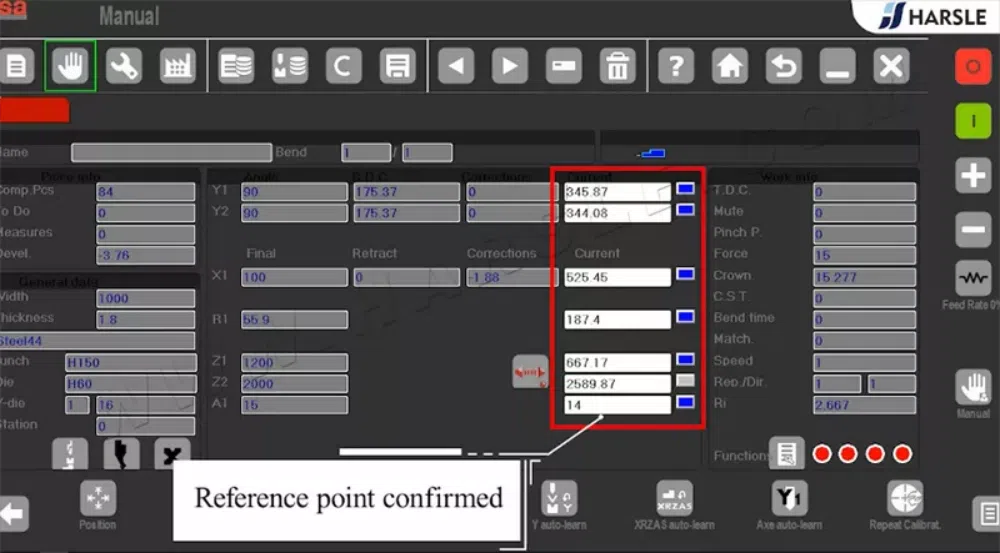Click the undo arrow icon
This screenshot has width=1000, height=553.
(784, 66)
